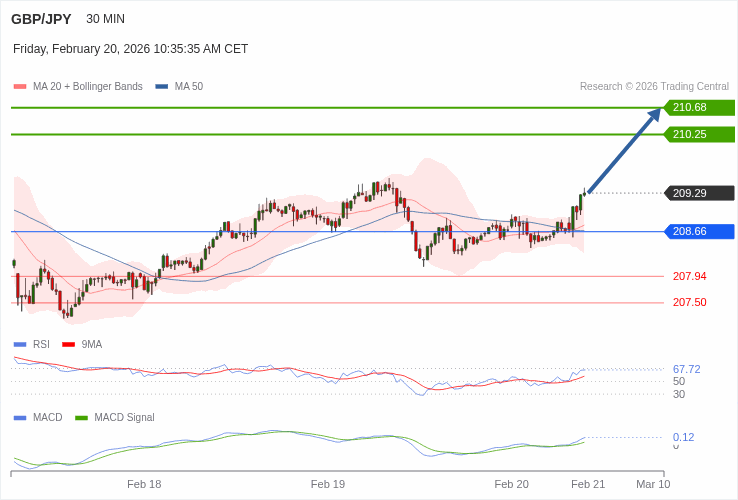Select the 30 MIN timeframe label
Screen dimensions: 738x500
tap(106, 19)
